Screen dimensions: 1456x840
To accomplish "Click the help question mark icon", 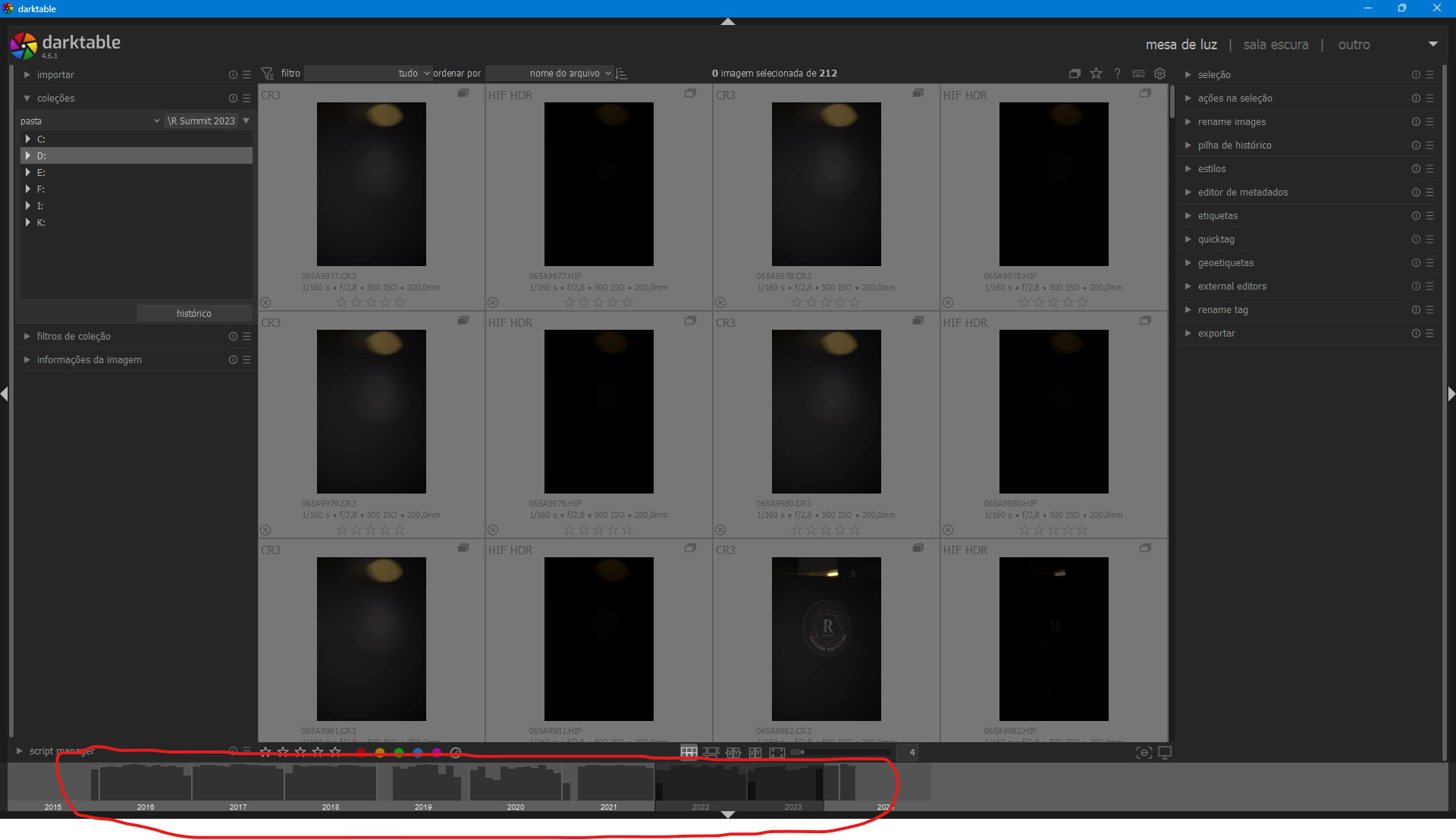I will [x=1117, y=74].
